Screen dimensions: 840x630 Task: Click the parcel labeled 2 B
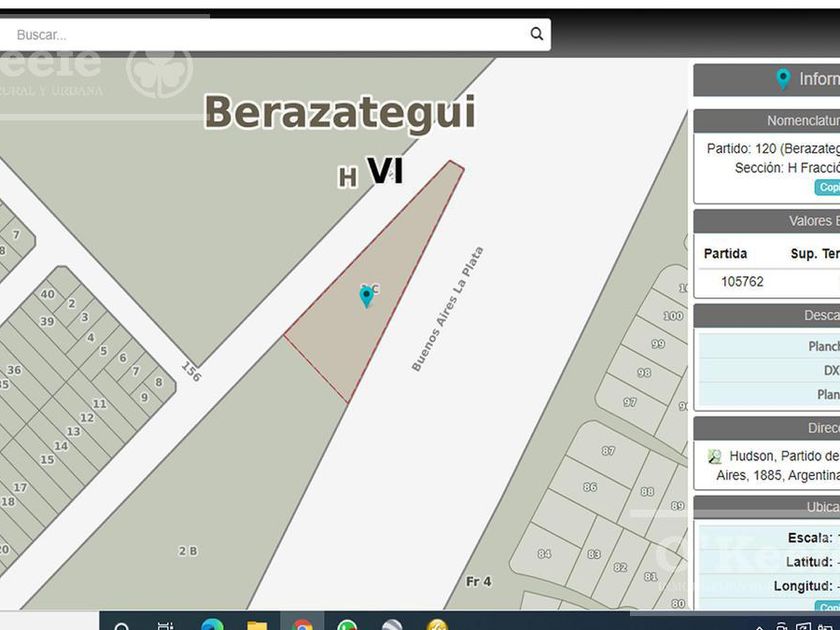point(188,551)
